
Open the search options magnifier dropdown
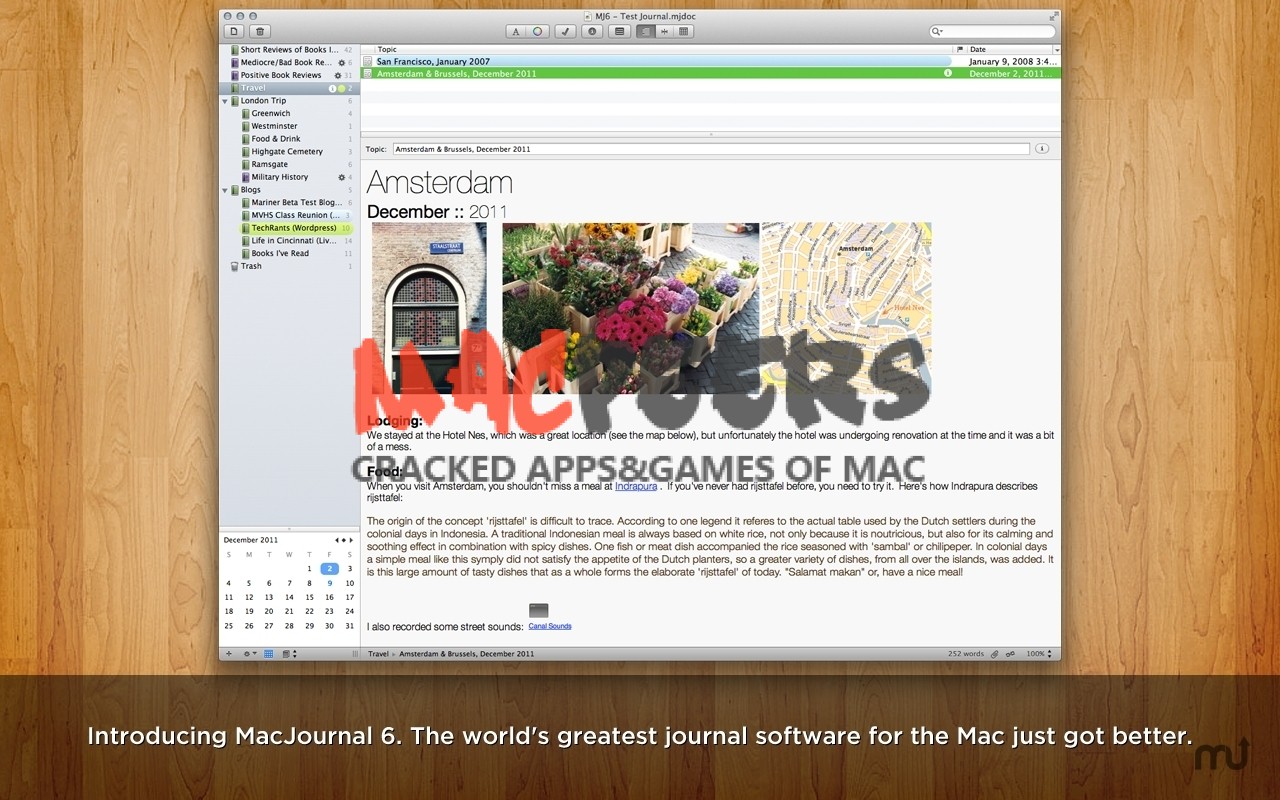pos(937,32)
